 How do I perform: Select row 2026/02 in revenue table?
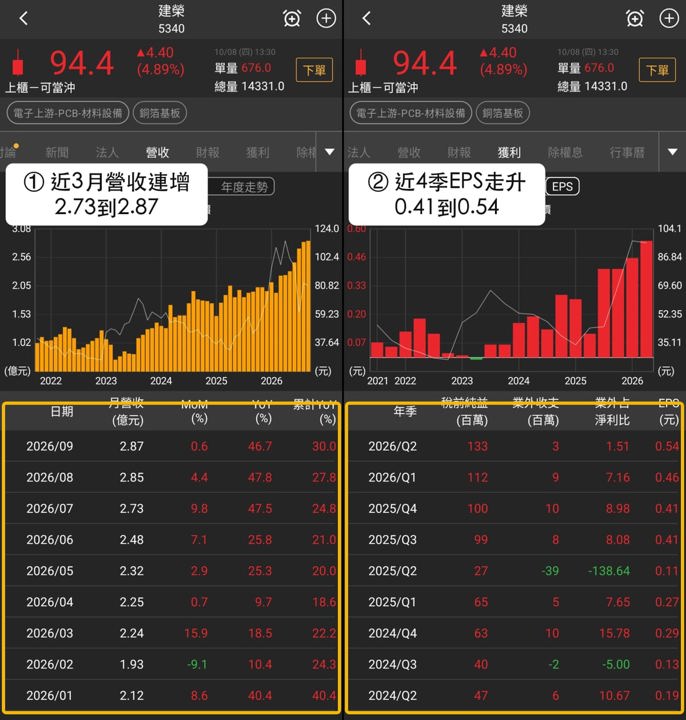pos(172,665)
